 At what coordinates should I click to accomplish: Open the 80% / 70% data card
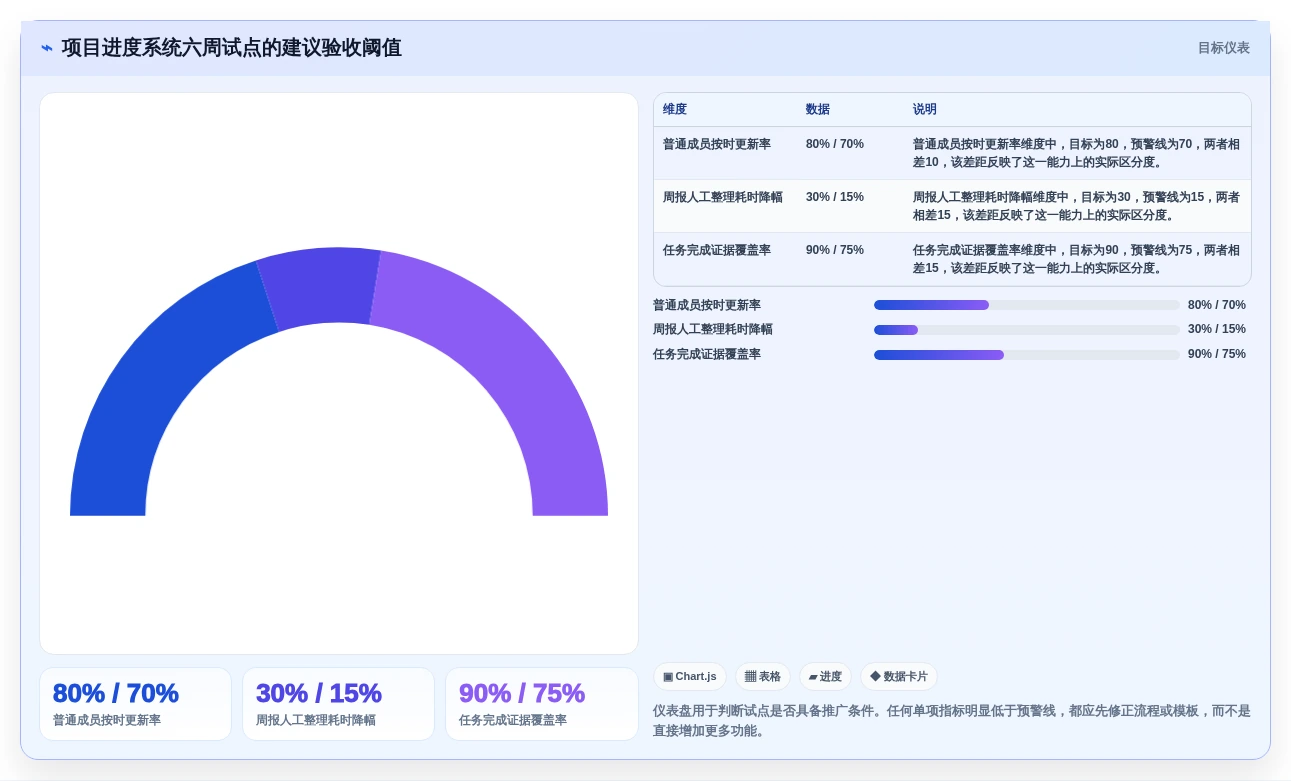pyautogui.click(x=135, y=704)
